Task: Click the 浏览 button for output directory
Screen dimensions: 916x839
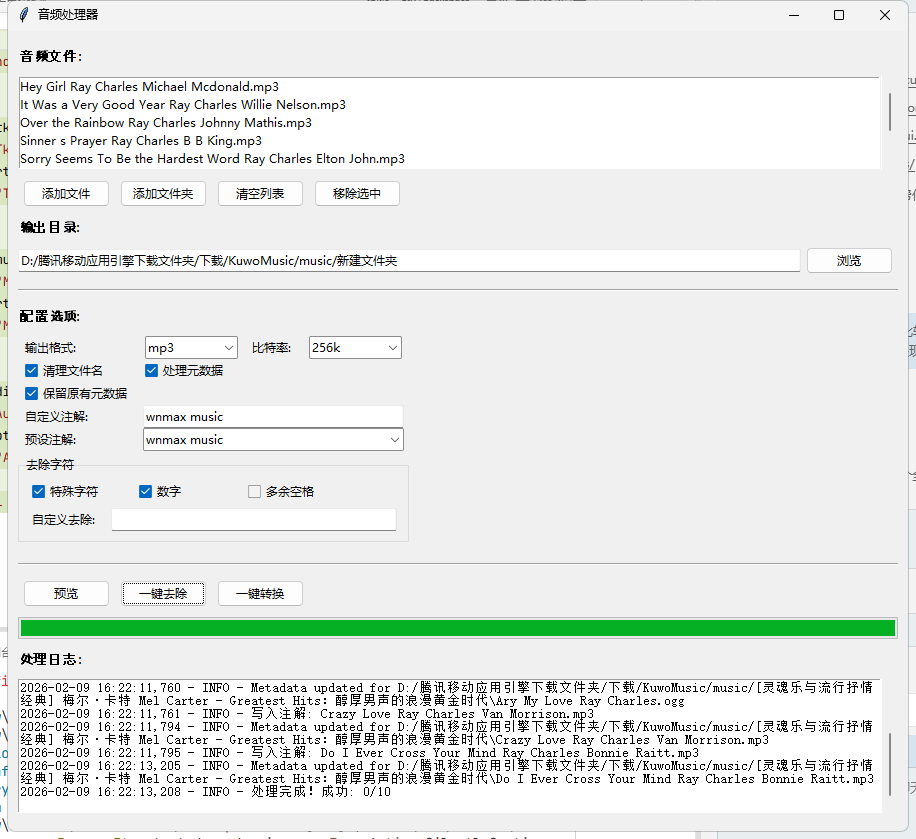Action: pos(849,259)
